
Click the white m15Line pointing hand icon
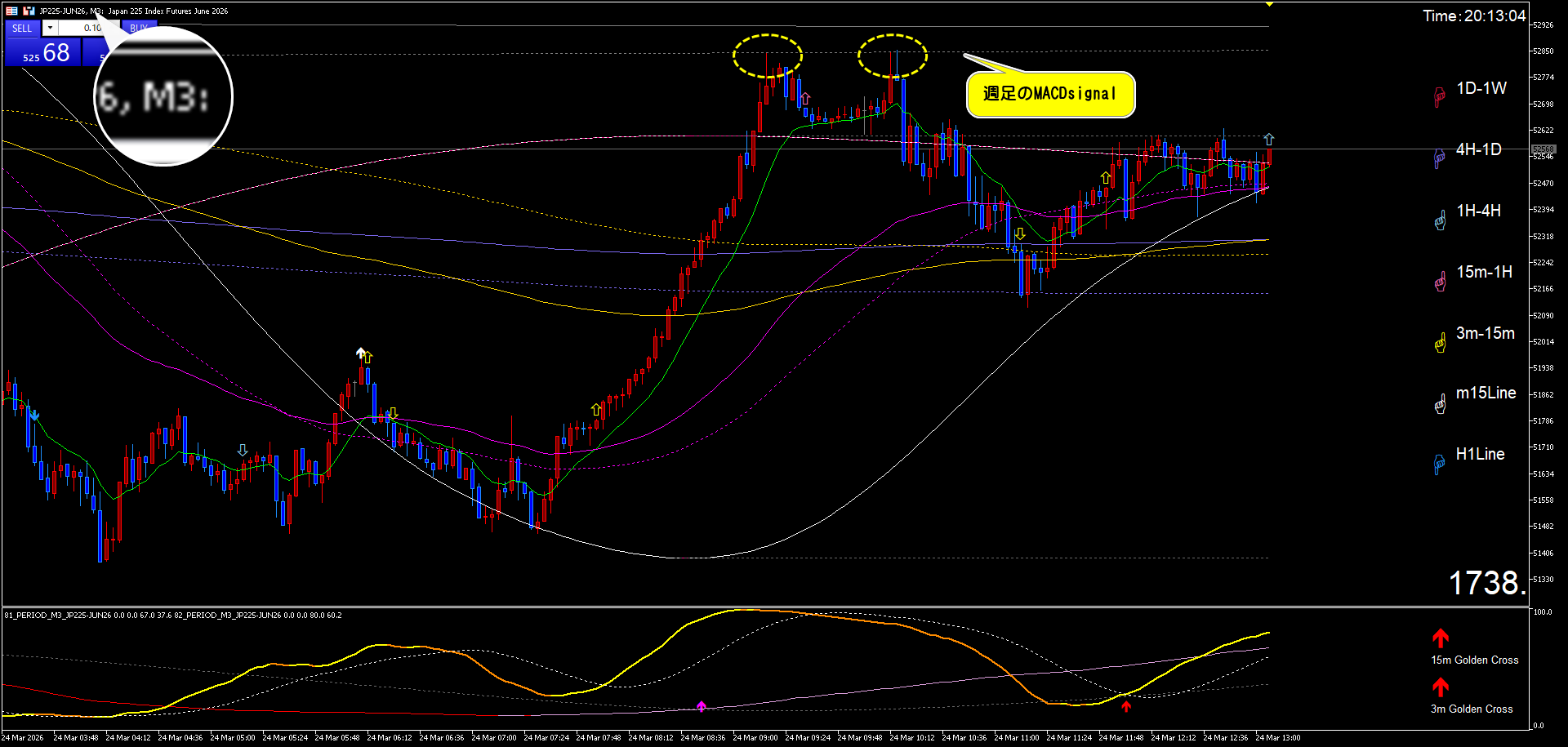tap(1440, 404)
